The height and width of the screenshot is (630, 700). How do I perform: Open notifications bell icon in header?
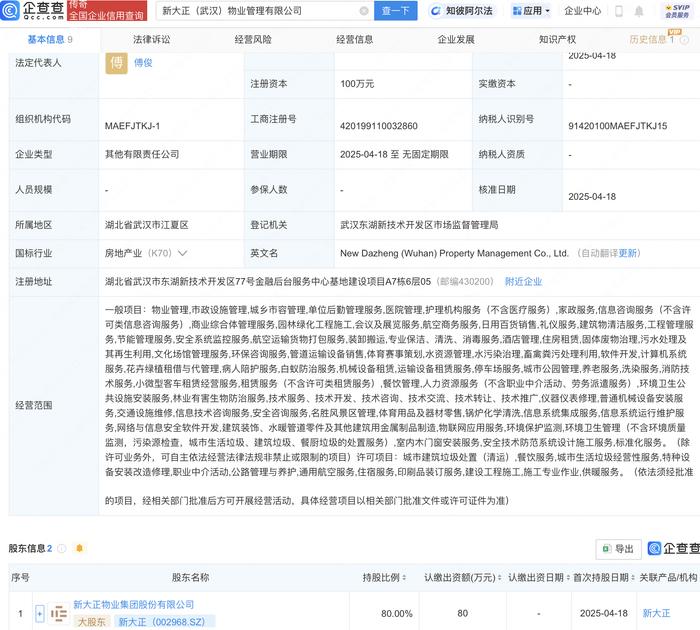point(639,11)
